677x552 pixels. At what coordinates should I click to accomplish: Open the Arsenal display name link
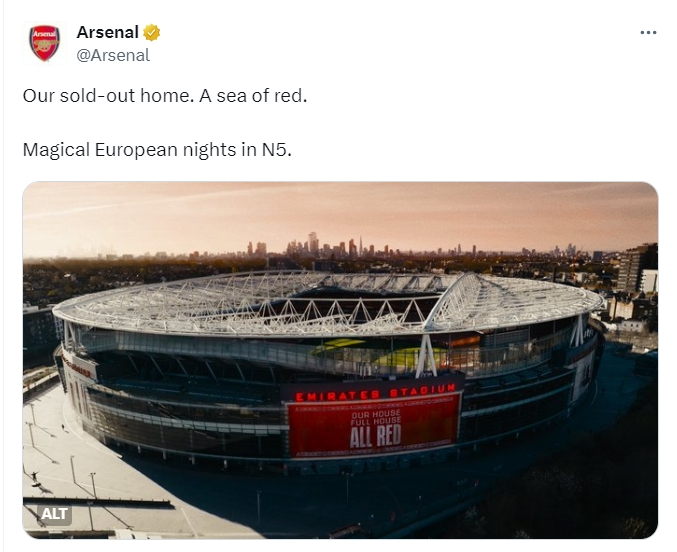coord(108,32)
